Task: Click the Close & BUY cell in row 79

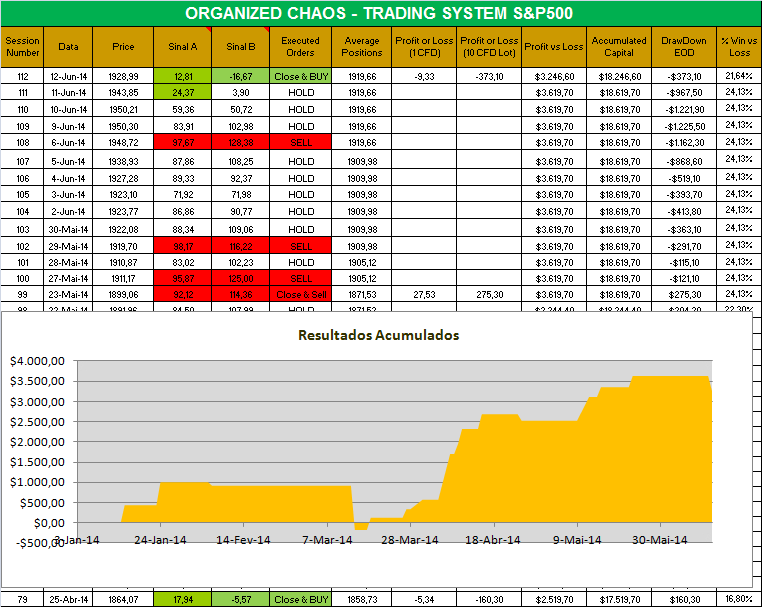Action: click(301, 599)
